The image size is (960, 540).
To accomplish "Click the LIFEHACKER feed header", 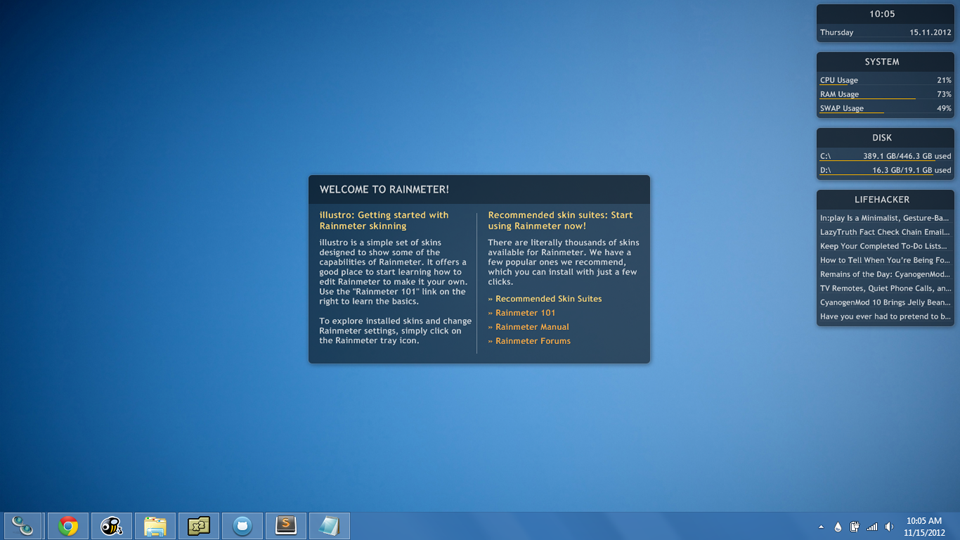I will click(x=882, y=200).
